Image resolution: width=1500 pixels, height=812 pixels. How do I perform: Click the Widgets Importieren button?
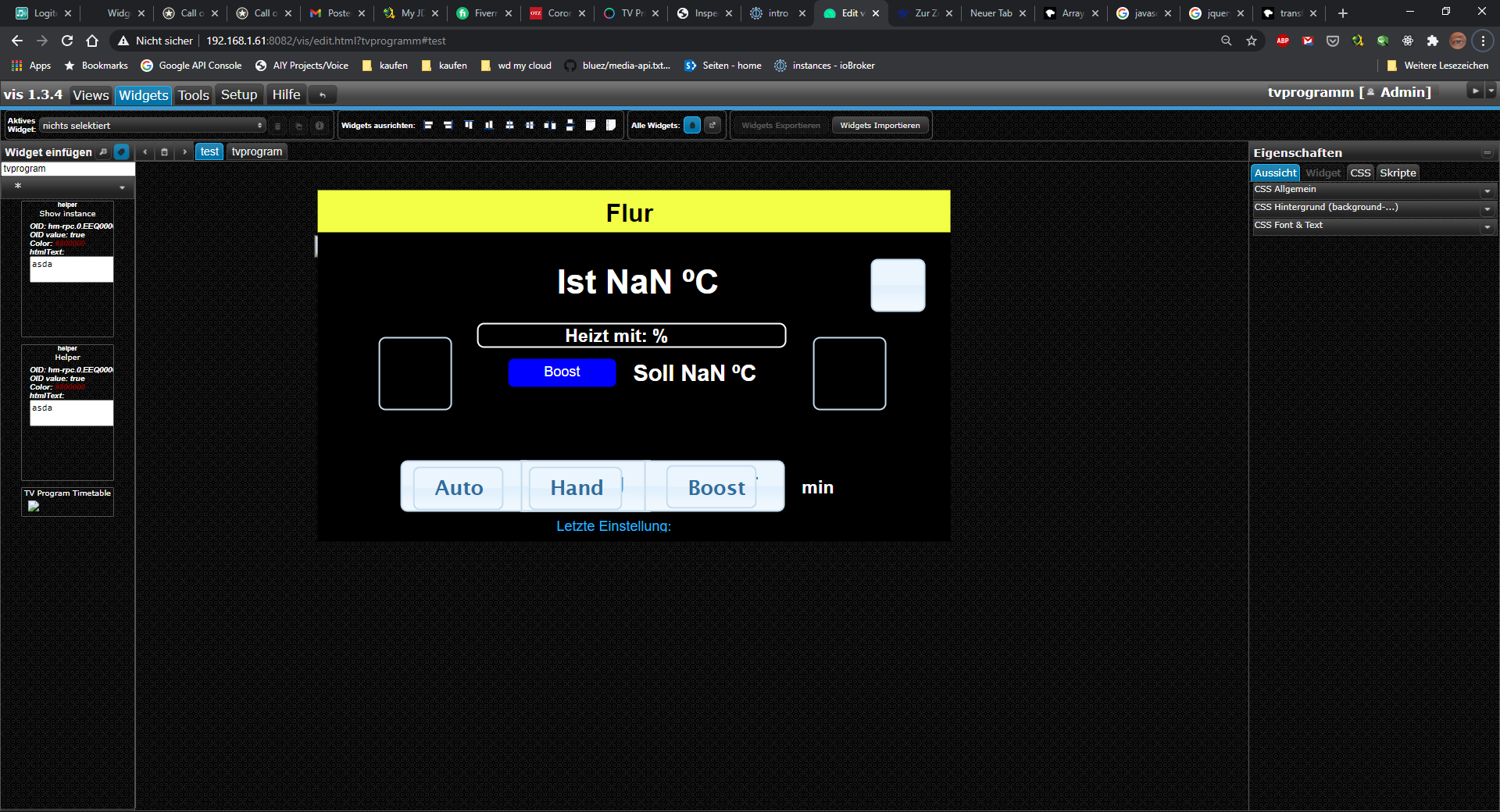coord(880,125)
